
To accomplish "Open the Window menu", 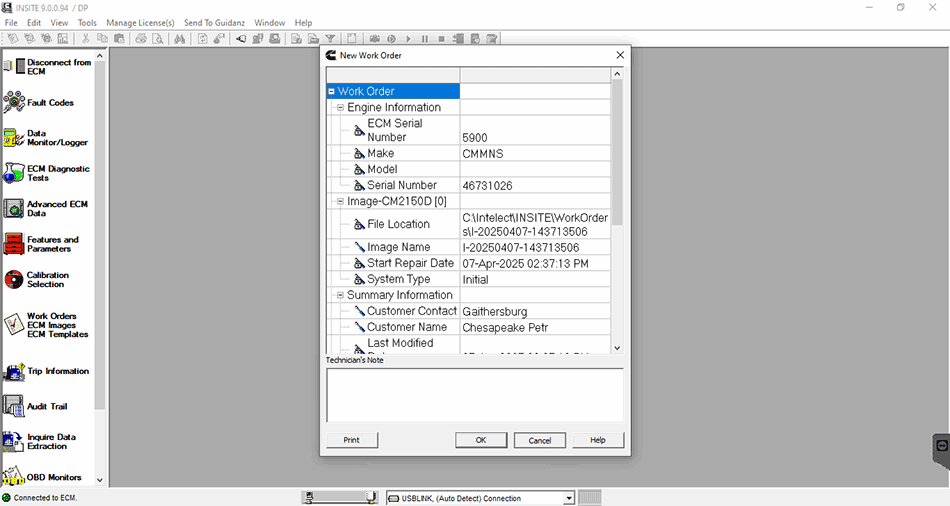I will tap(270, 23).
